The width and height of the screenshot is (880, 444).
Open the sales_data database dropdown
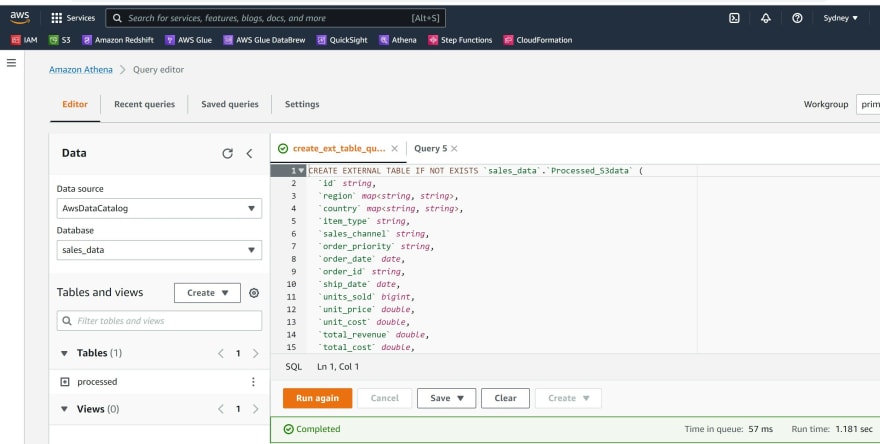pyautogui.click(x=159, y=250)
